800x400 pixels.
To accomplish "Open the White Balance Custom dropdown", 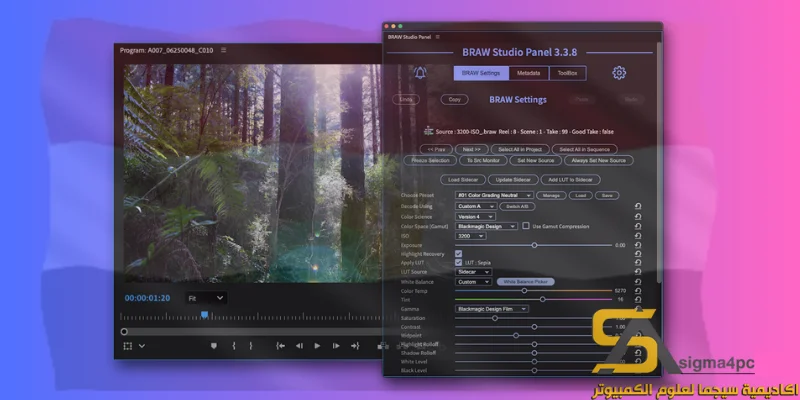I will tap(473, 282).
